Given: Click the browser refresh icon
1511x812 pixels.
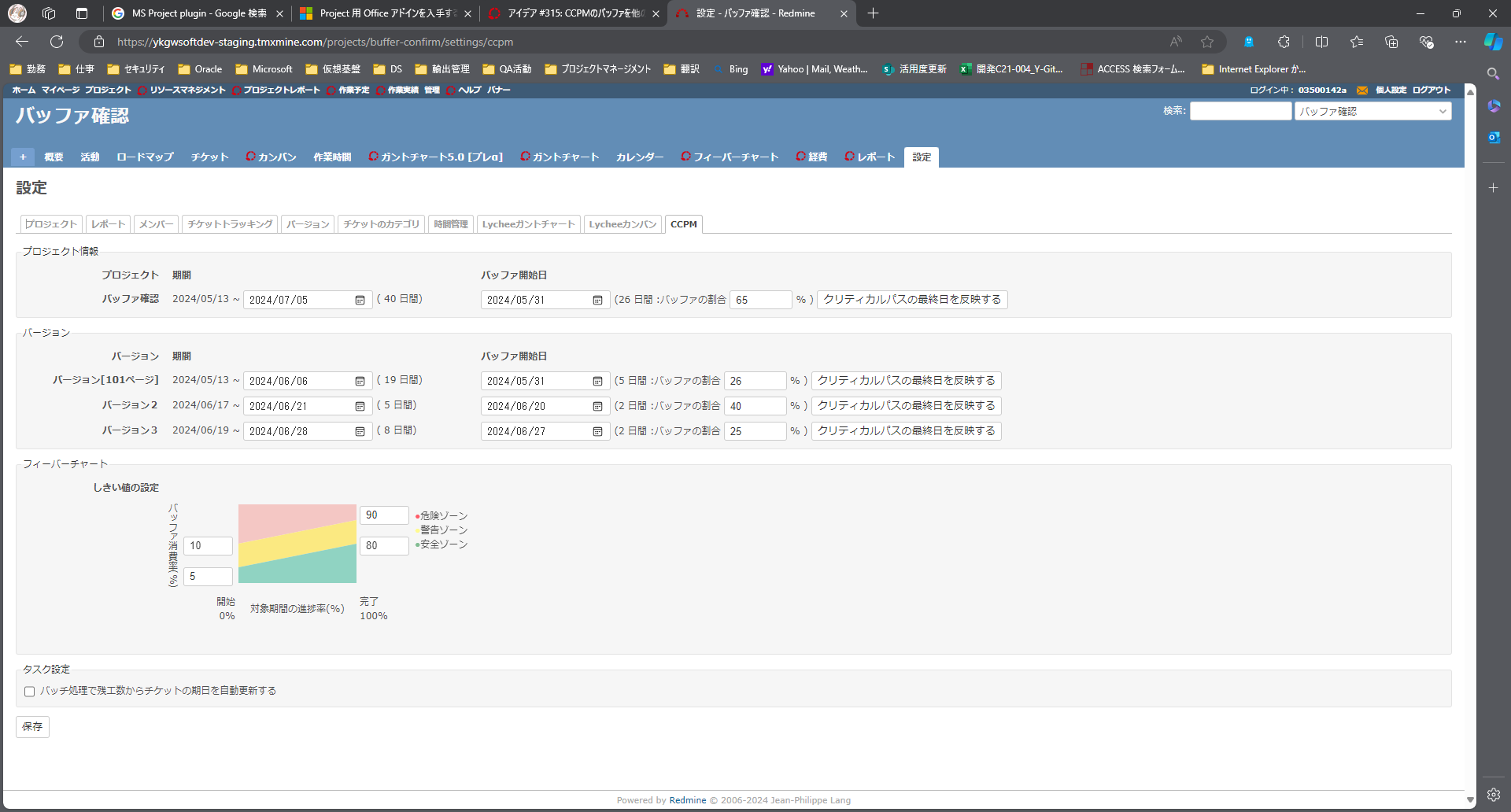Looking at the screenshot, I should tap(57, 42).
